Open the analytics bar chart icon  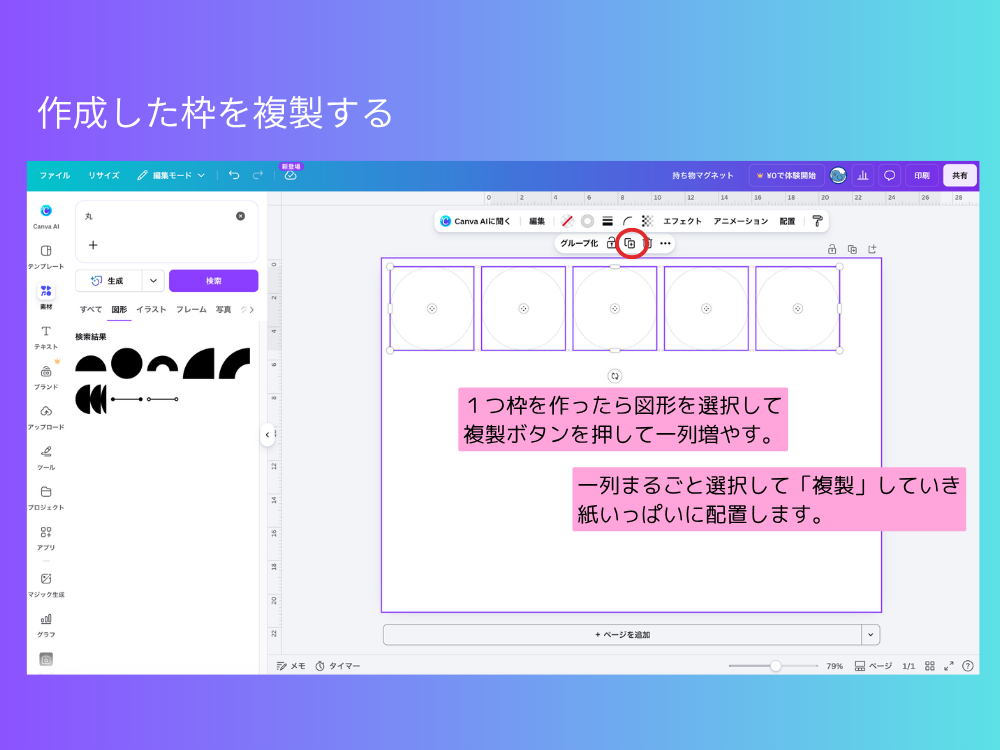[863, 175]
